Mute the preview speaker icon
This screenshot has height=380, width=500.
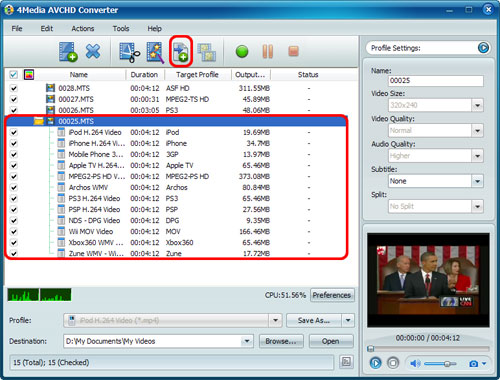[x=415, y=363]
